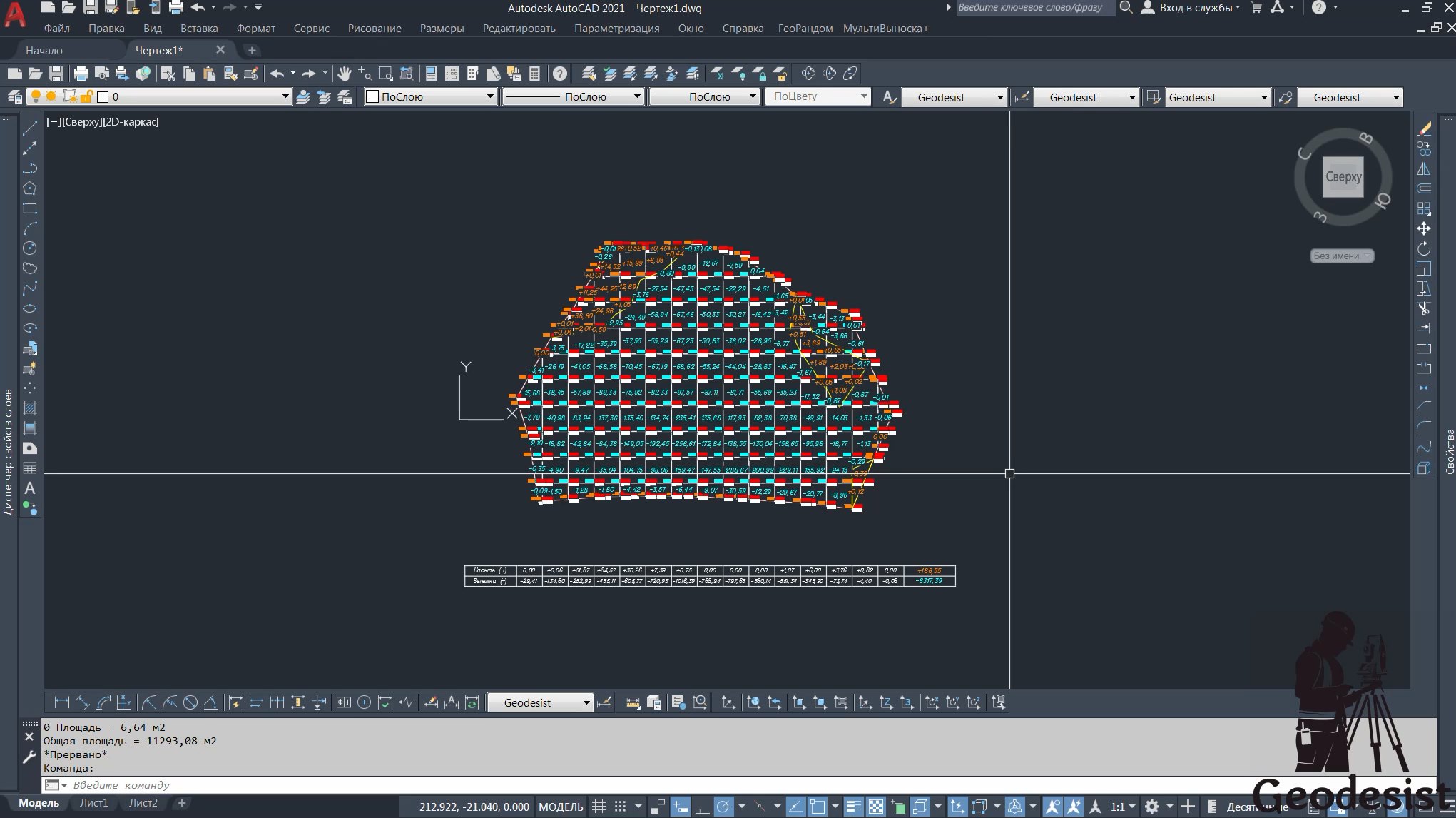Image resolution: width=1456 pixels, height=818 pixels.
Task: Open the Параметризация menu
Action: point(618,29)
